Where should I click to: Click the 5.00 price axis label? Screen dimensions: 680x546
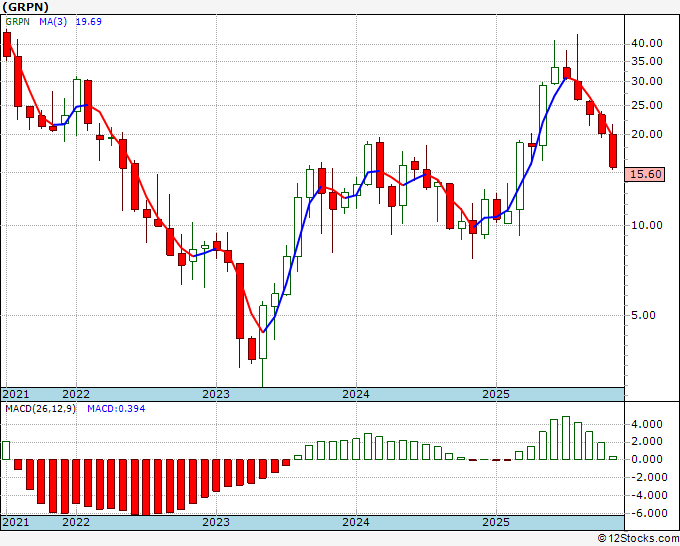coord(643,315)
